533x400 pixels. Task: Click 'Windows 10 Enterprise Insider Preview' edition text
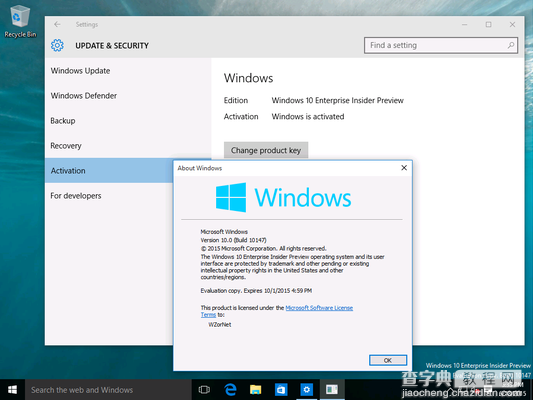click(x=338, y=100)
